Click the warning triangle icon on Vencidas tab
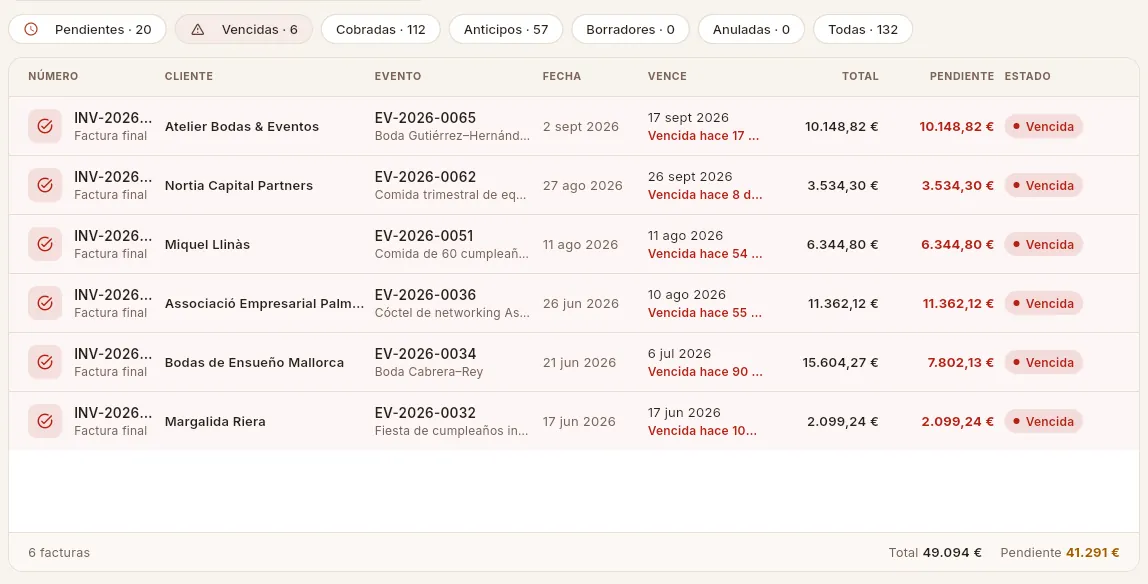 (198, 29)
